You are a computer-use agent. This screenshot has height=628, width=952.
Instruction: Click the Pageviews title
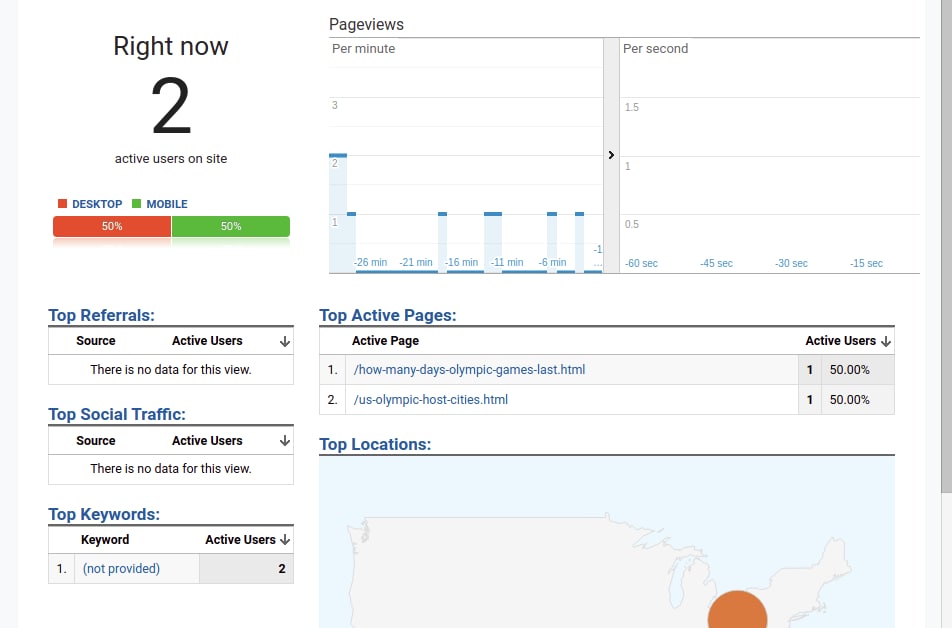pyautogui.click(x=366, y=24)
